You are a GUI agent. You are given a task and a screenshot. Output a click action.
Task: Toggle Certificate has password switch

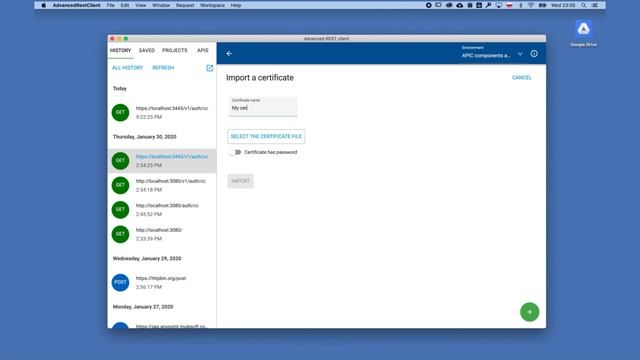236,152
